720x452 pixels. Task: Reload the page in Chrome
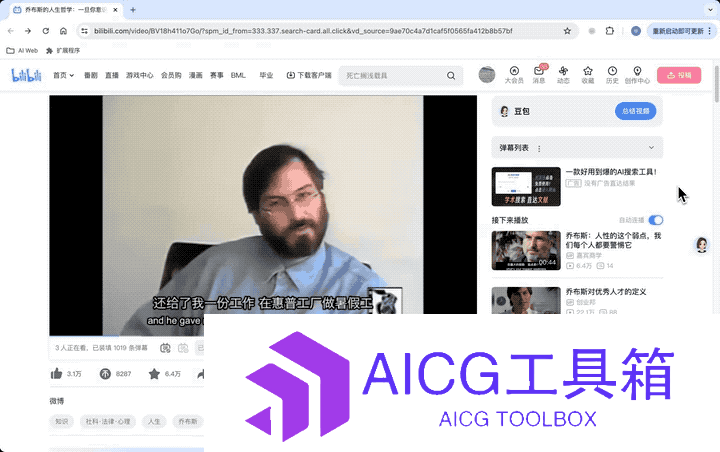click(x=45, y=31)
